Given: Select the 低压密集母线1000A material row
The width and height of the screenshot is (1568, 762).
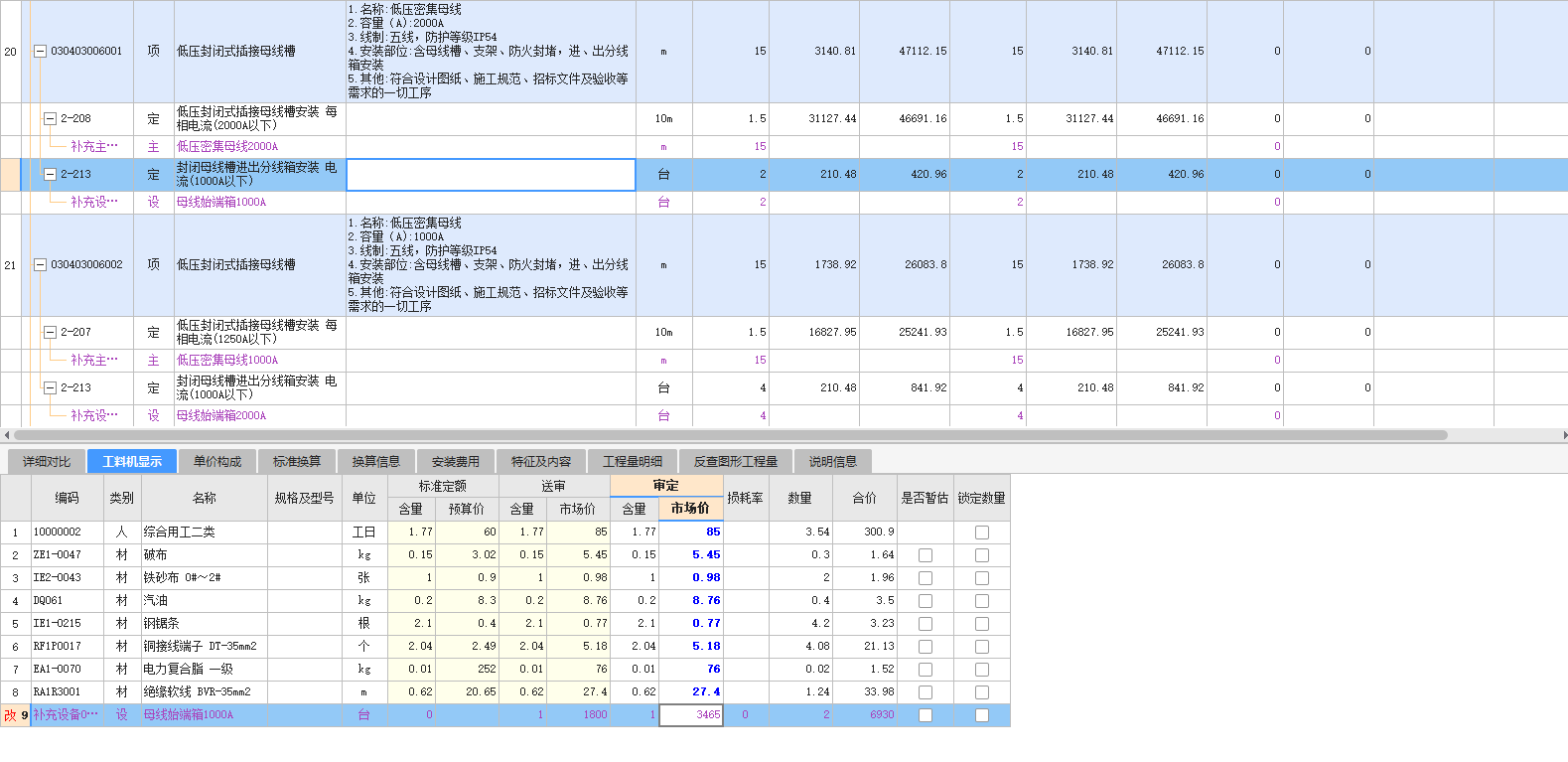Looking at the screenshot, I should point(784,361).
